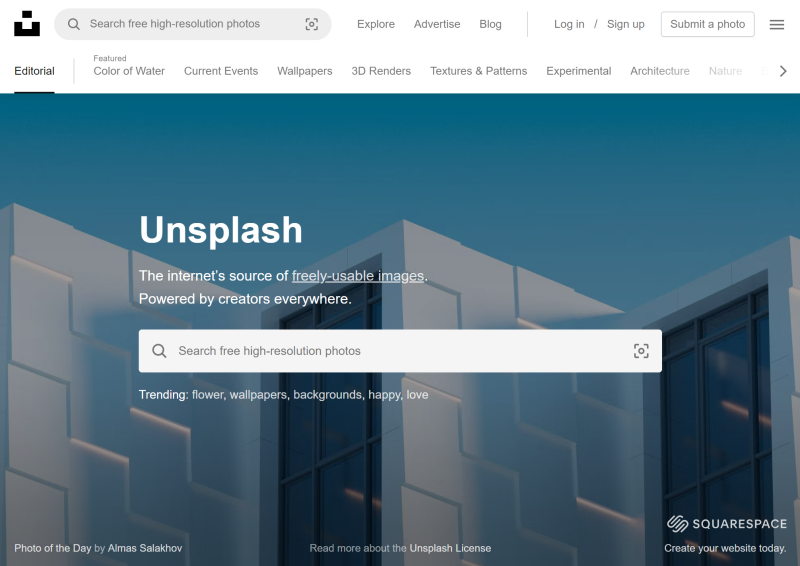The image size is (800, 566).
Task: Click magnifier icon in hero search box
Action: coord(159,351)
